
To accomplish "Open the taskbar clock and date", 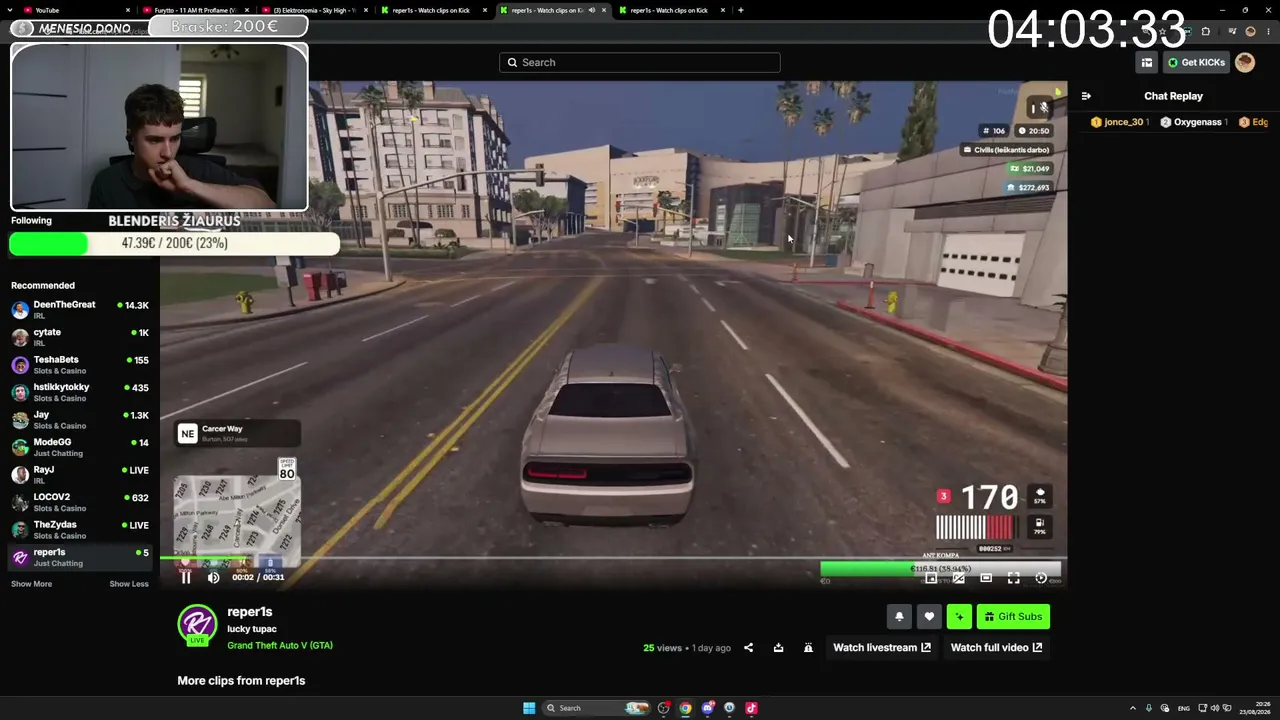I will 1254,708.
